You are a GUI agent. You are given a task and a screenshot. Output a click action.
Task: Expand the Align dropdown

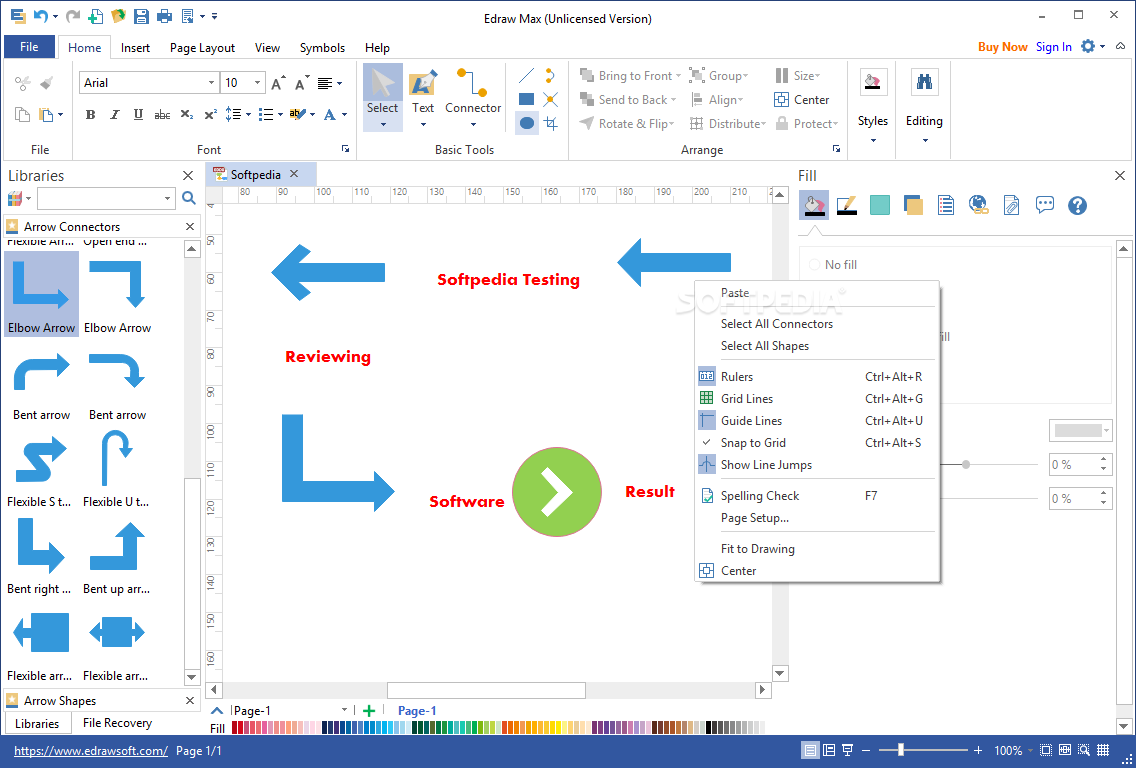click(x=740, y=100)
